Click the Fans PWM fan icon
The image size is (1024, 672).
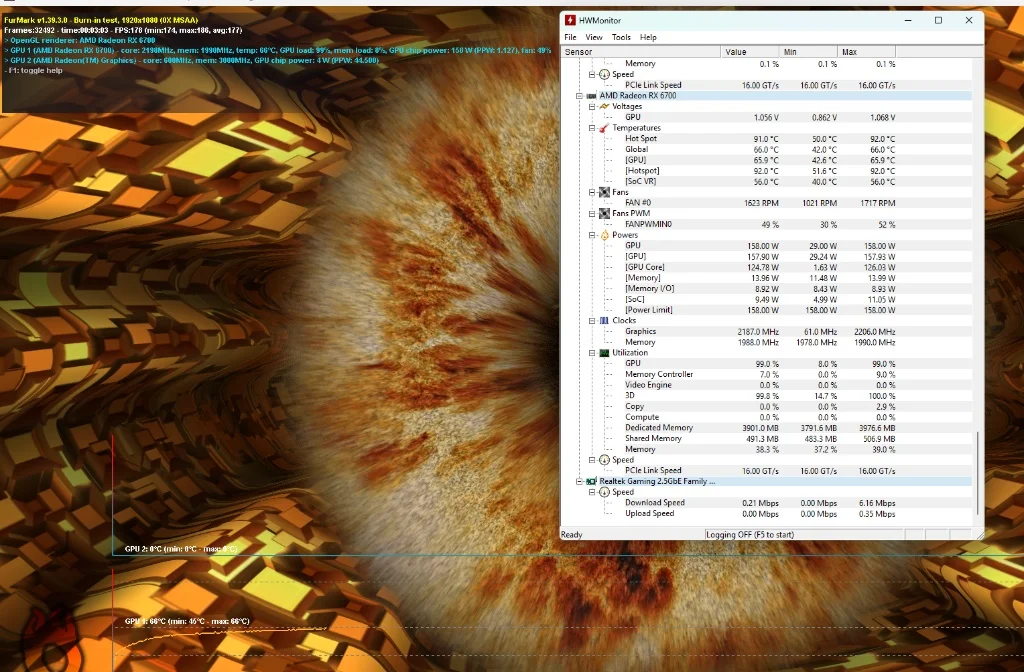[x=604, y=213]
